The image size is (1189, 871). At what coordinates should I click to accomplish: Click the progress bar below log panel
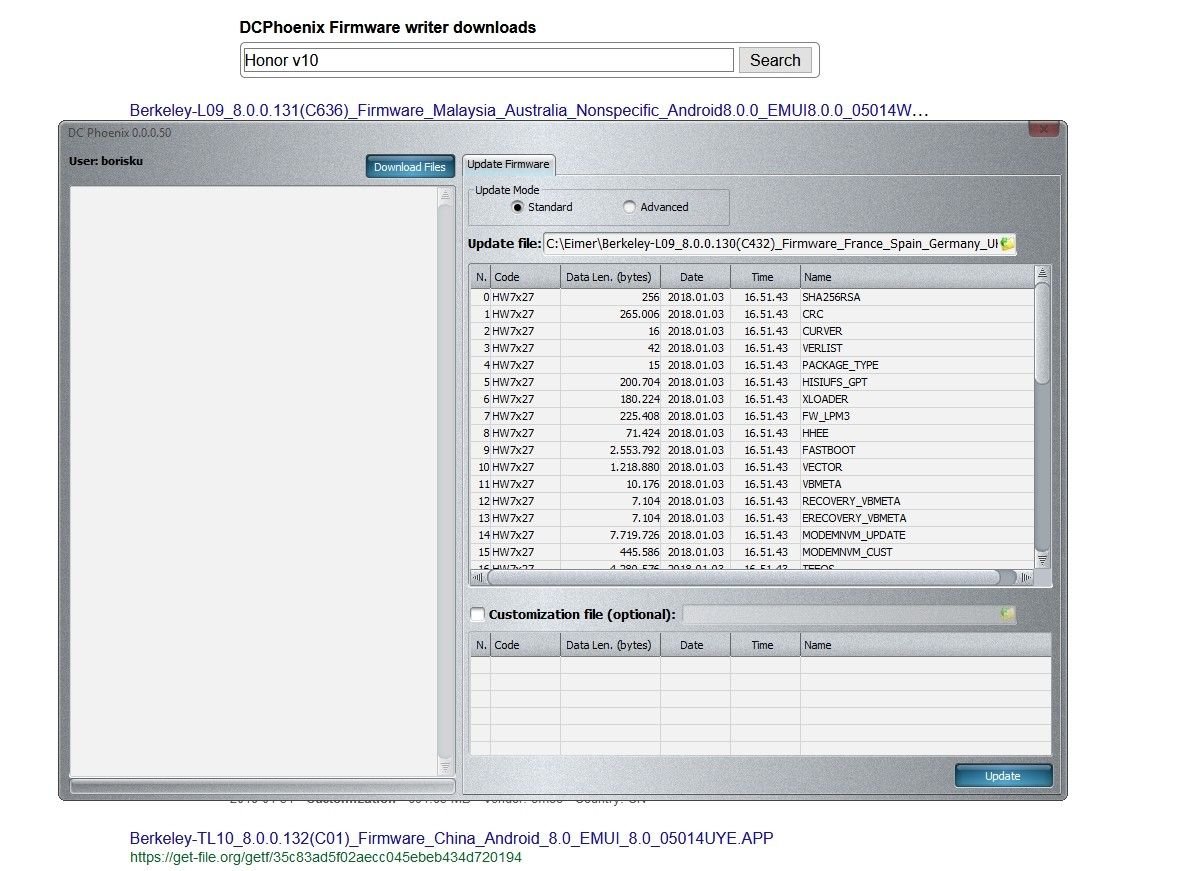[x=262, y=786]
